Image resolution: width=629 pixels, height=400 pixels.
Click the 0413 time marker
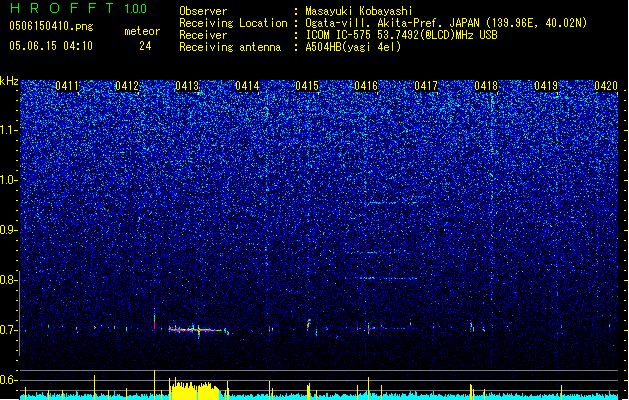coord(187,86)
